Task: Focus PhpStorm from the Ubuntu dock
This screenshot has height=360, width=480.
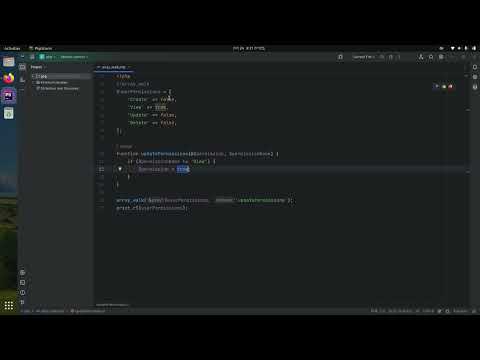Action: coord(9,96)
